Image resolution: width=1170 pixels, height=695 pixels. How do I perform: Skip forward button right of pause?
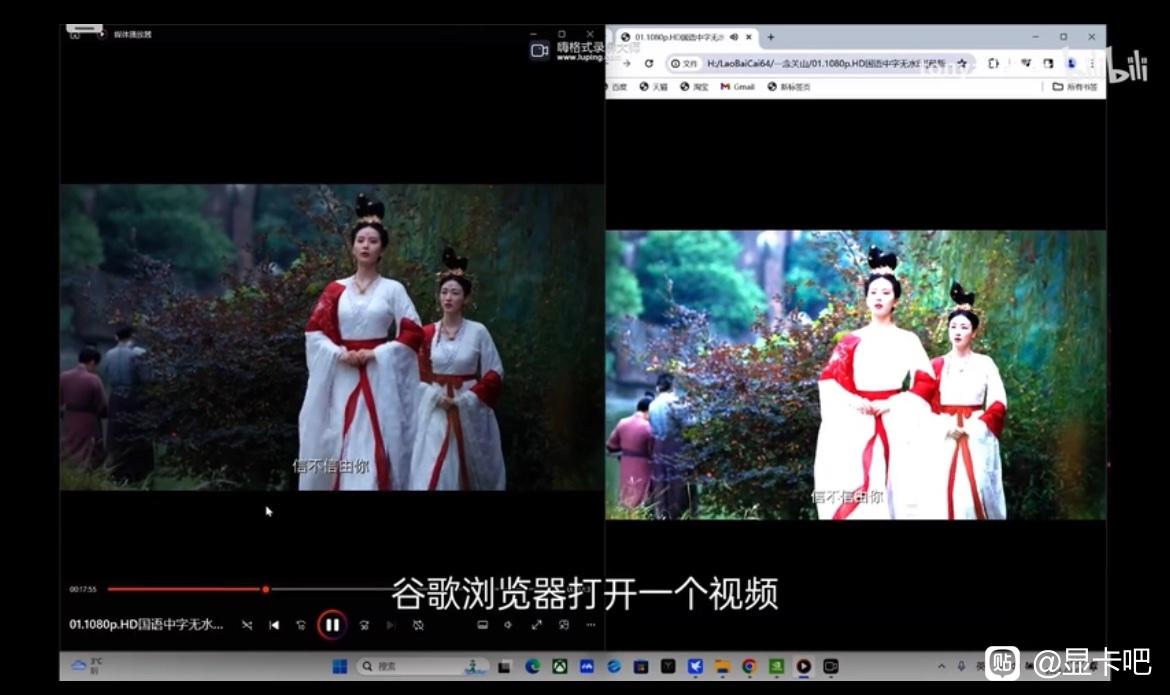(x=364, y=625)
